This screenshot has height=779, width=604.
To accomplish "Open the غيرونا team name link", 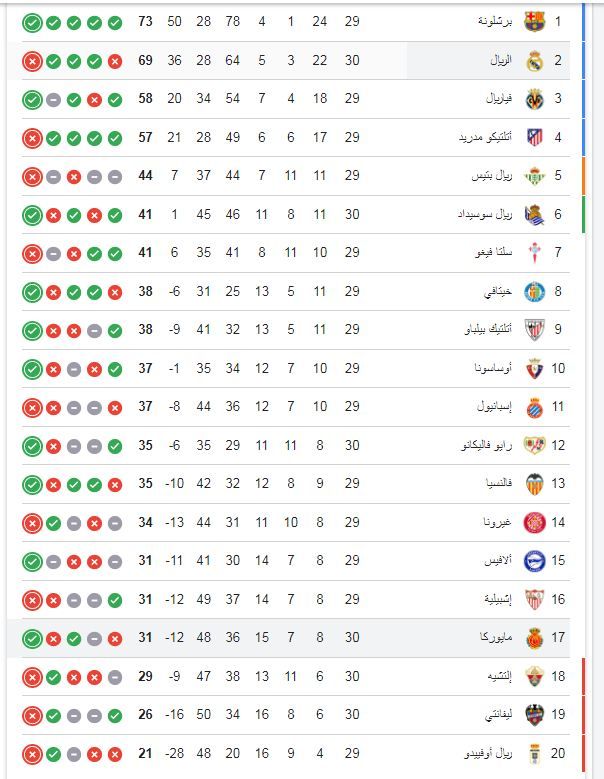I will click(497, 522).
